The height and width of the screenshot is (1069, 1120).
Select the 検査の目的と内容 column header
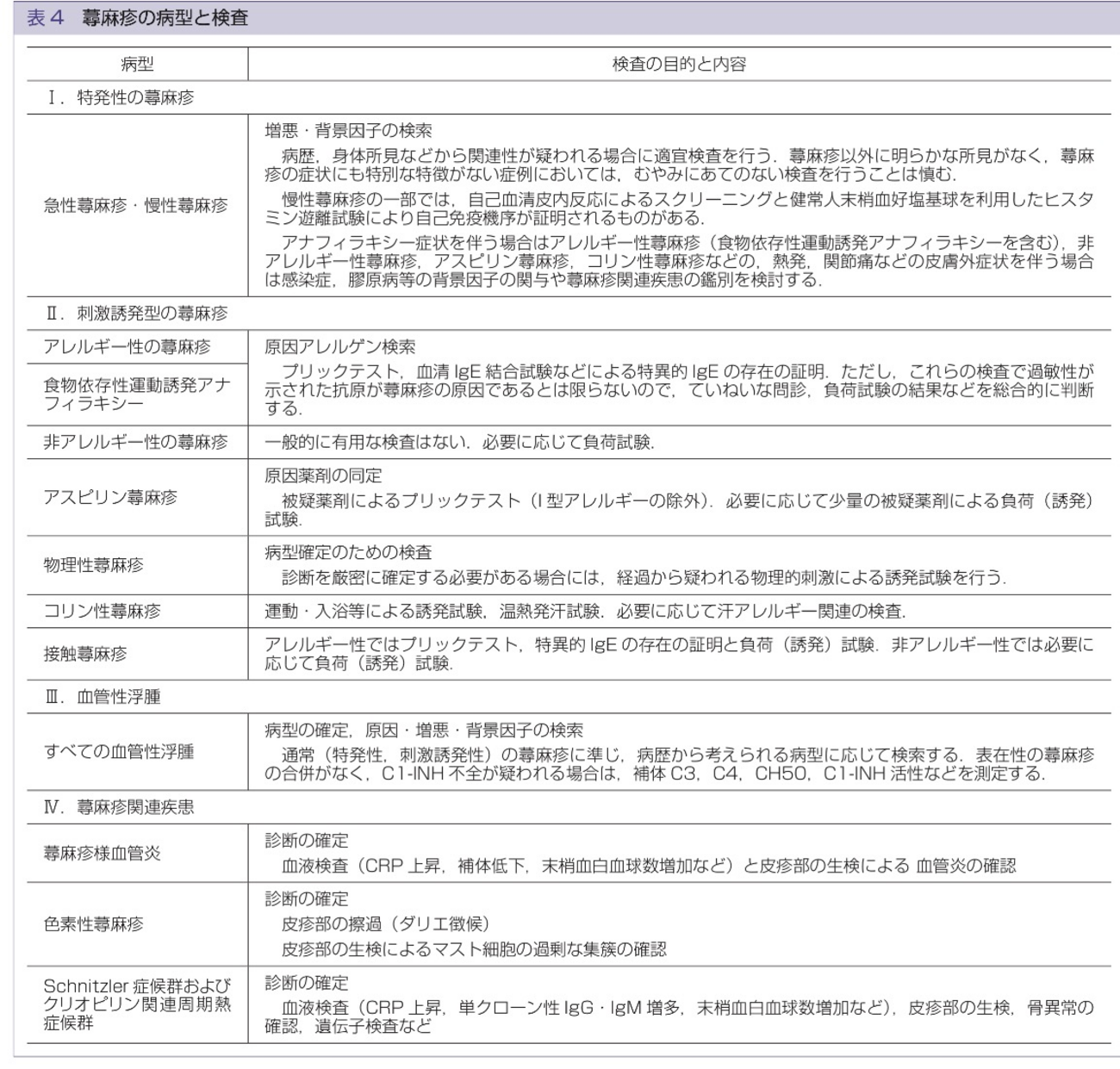tap(679, 64)
